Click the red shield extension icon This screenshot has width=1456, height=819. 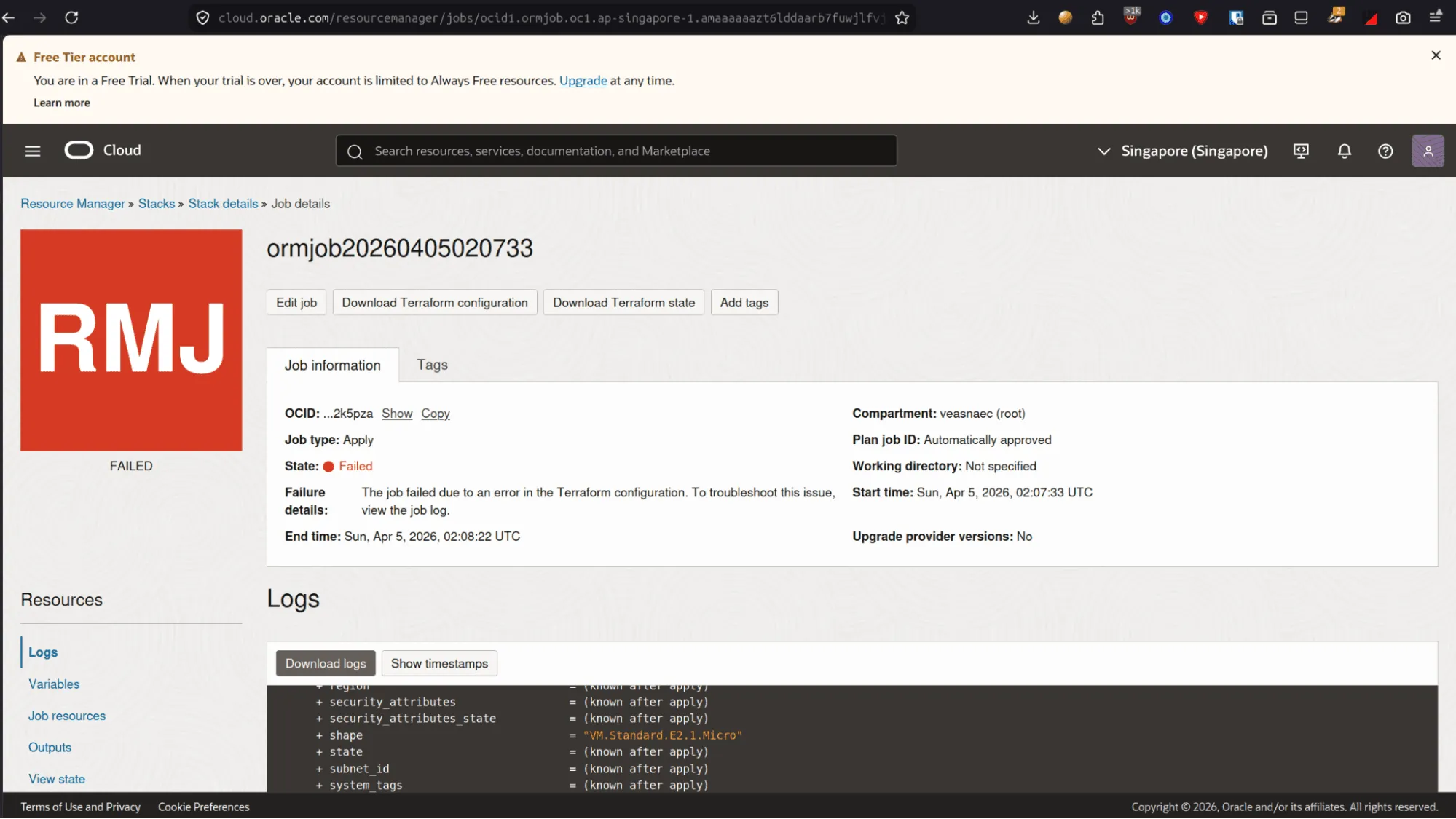point(1201,17)
